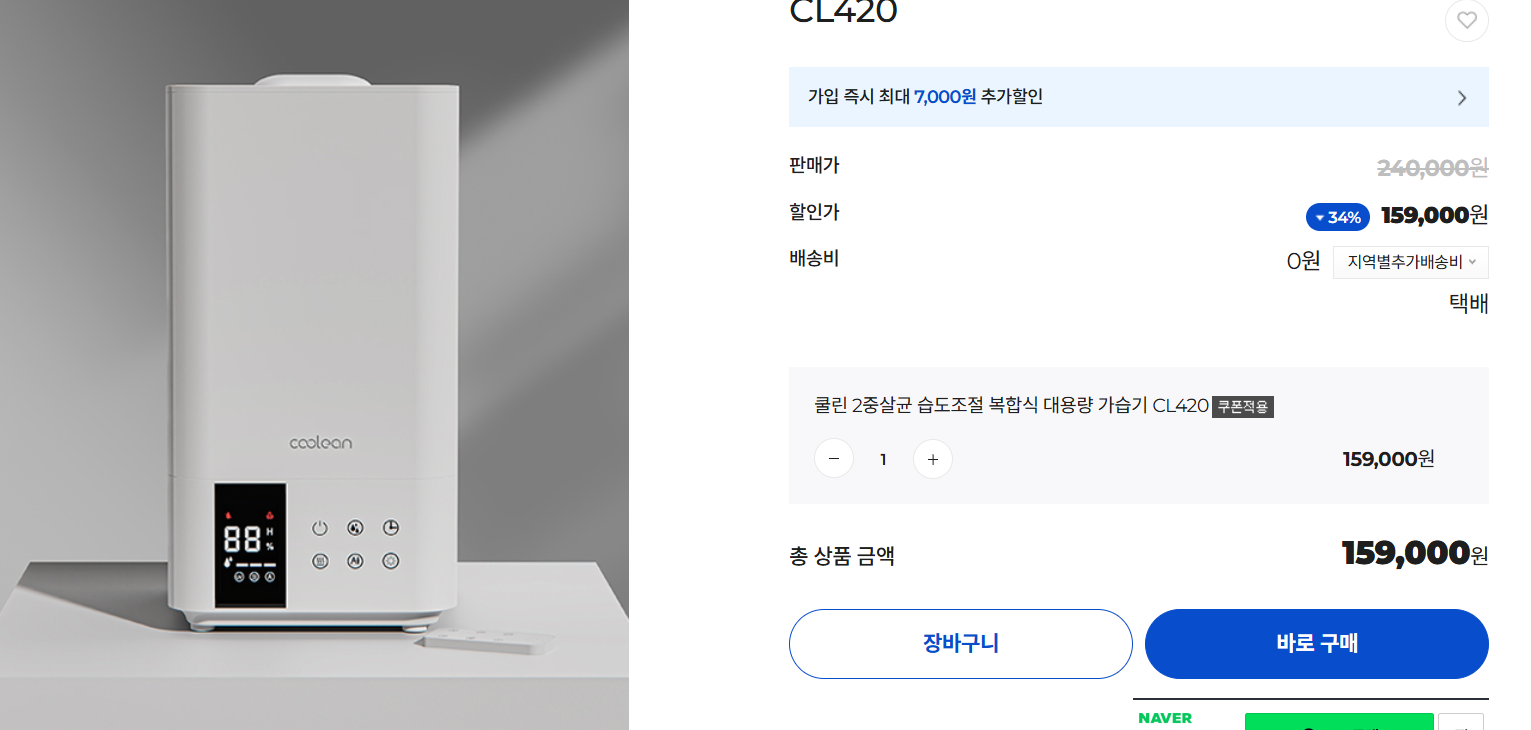Image resolution: width=1531 pixels, height=730 pixels.
Task: Expand the 7,000원 membership discount banner
Action: 1139,97
